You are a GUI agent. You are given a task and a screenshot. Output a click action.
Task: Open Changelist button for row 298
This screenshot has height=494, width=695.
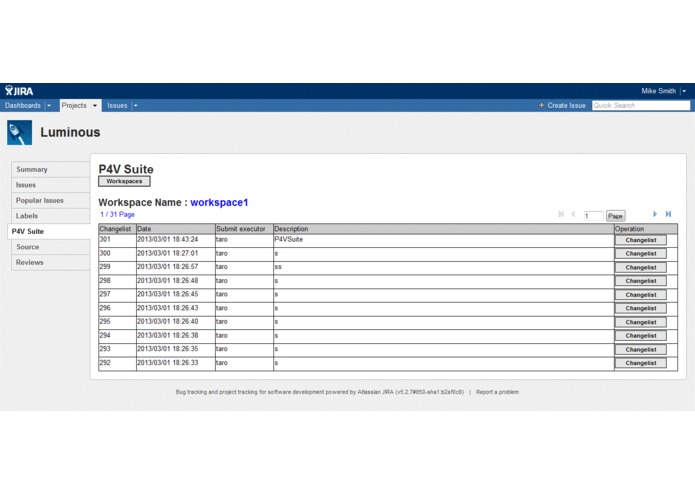640,281
